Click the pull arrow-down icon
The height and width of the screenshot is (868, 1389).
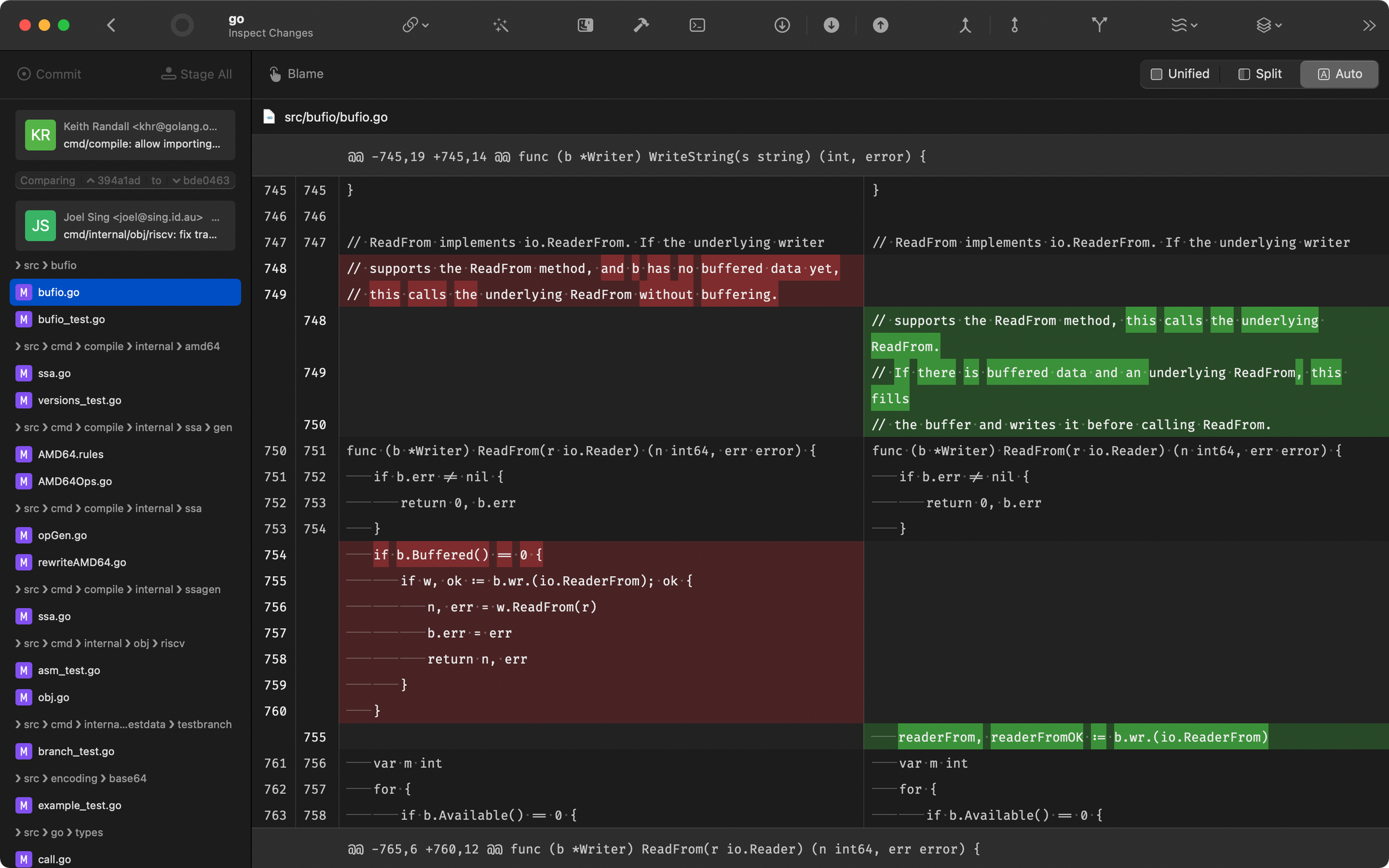point(831,25)
